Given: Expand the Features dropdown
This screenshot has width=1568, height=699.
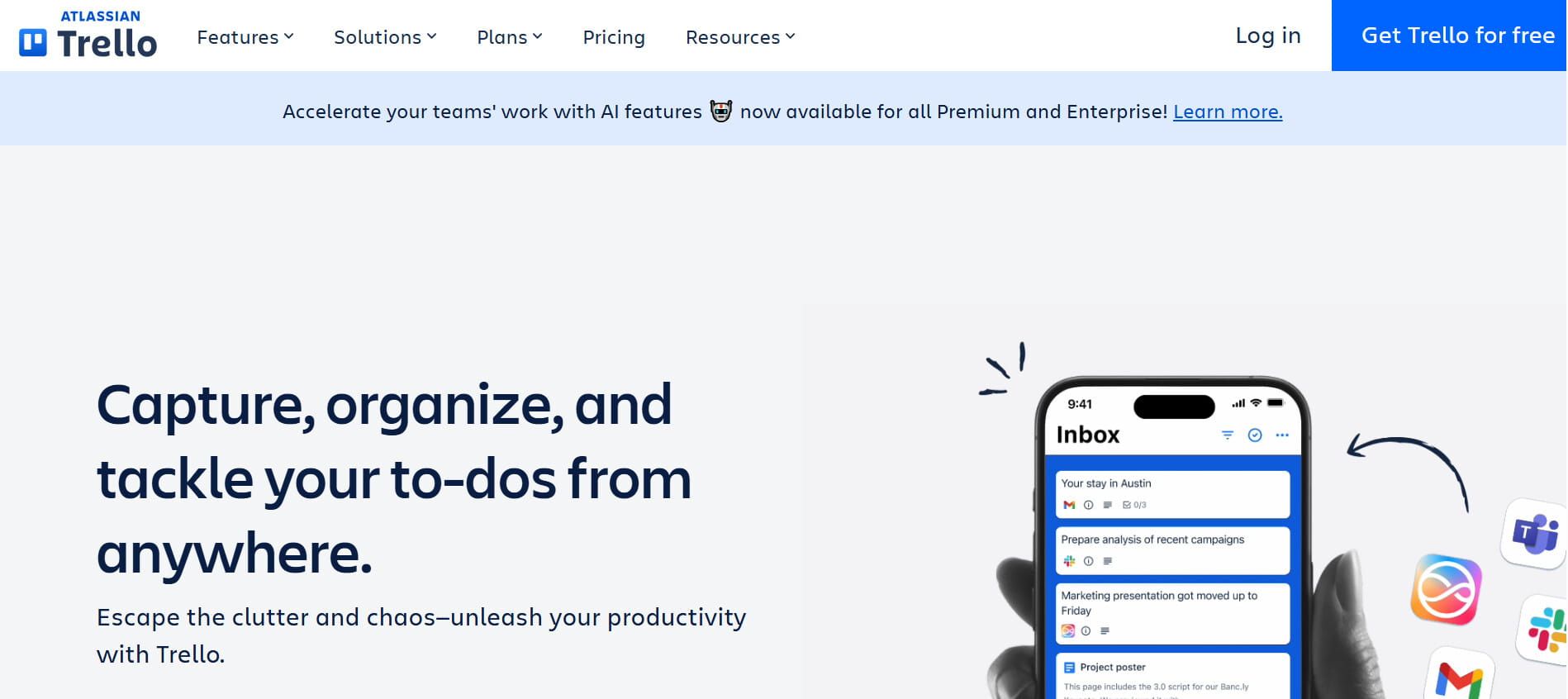Looking at the screenshot, I should pos(244,36).
